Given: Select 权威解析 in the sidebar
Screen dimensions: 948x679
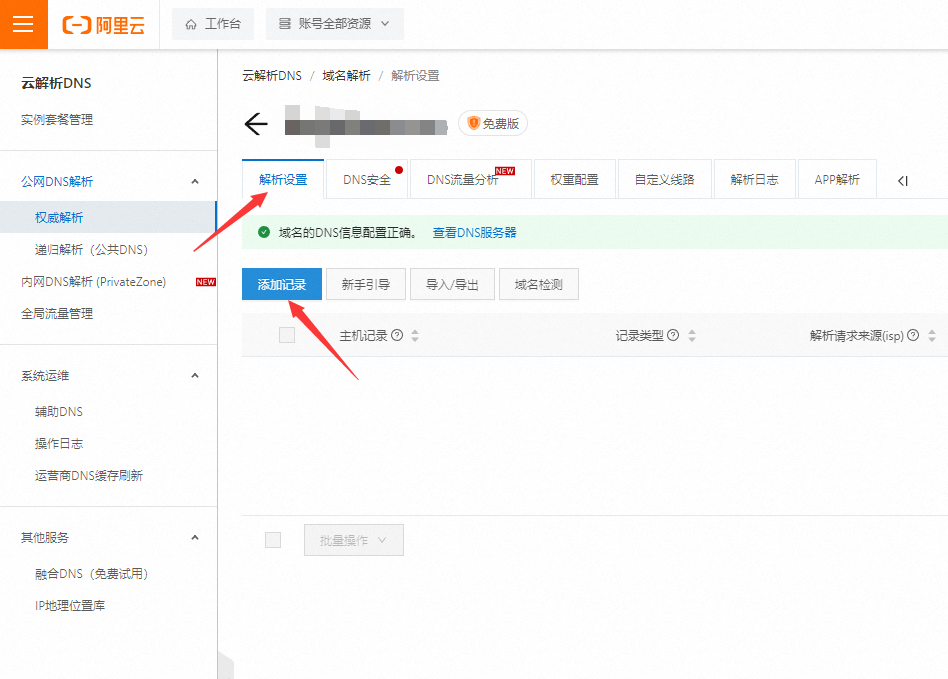Looking at the screenshot, I should click(x=108, y=217).
